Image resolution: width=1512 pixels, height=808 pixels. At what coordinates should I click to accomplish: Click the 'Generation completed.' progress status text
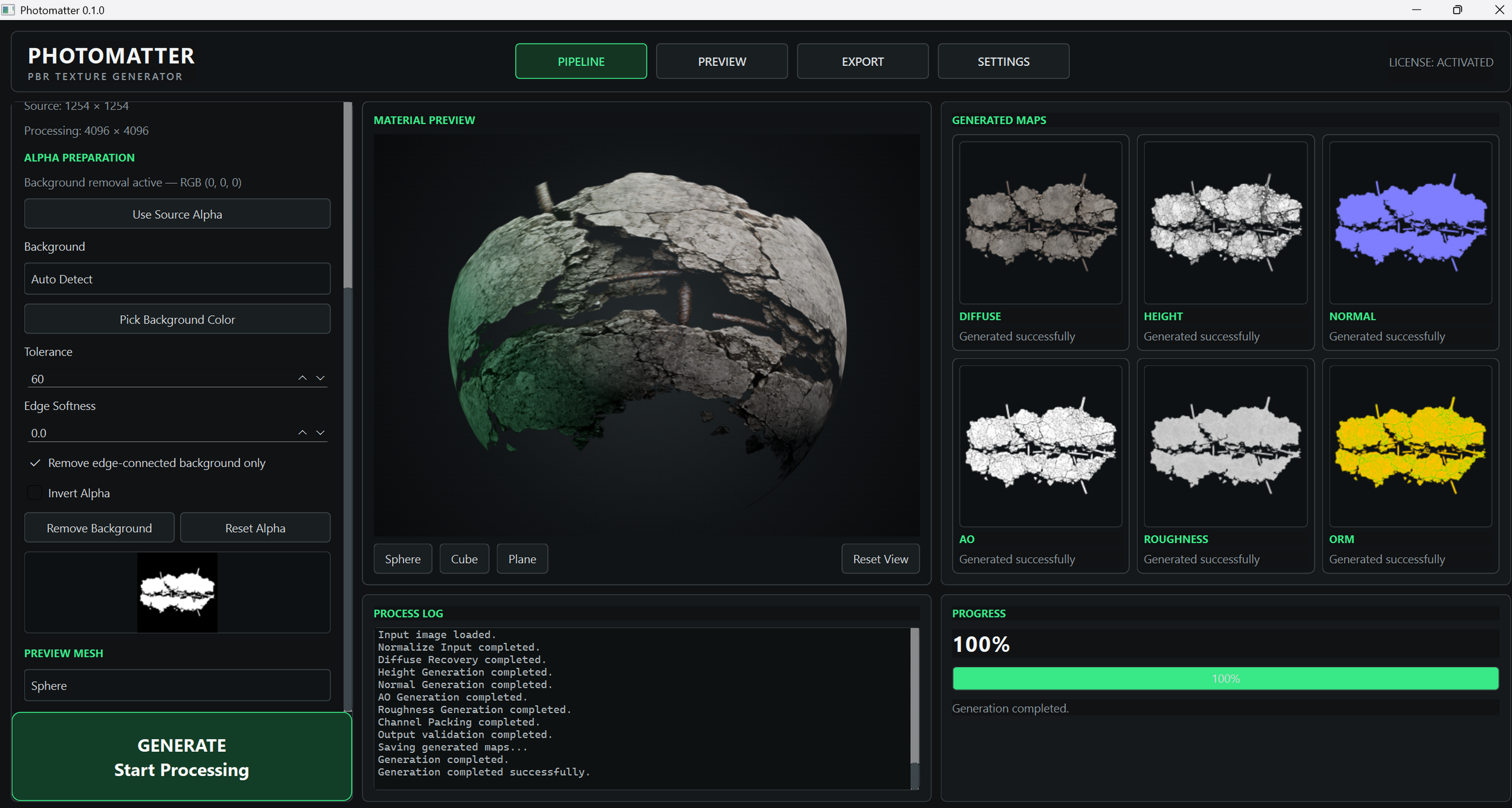[1010, 708]
